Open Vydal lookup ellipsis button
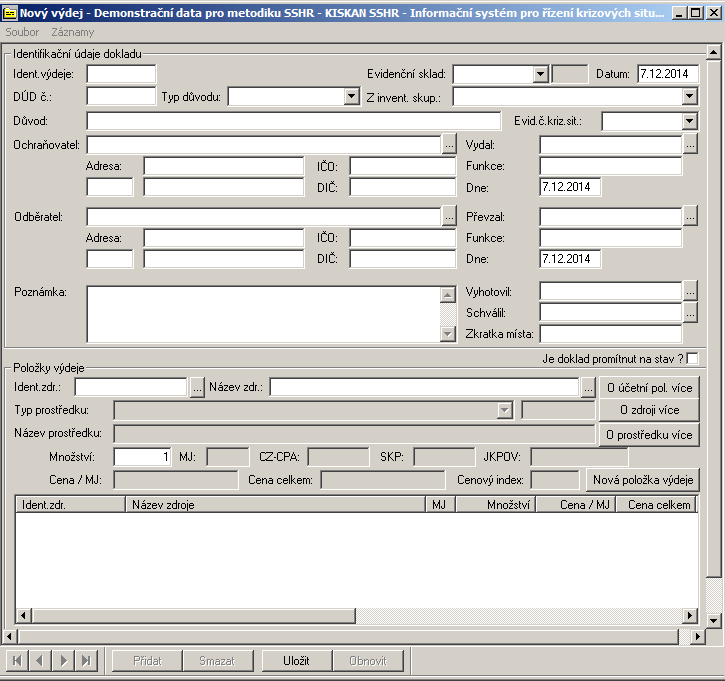Viewport: 725px width, 681px height. tap(690, 145)
